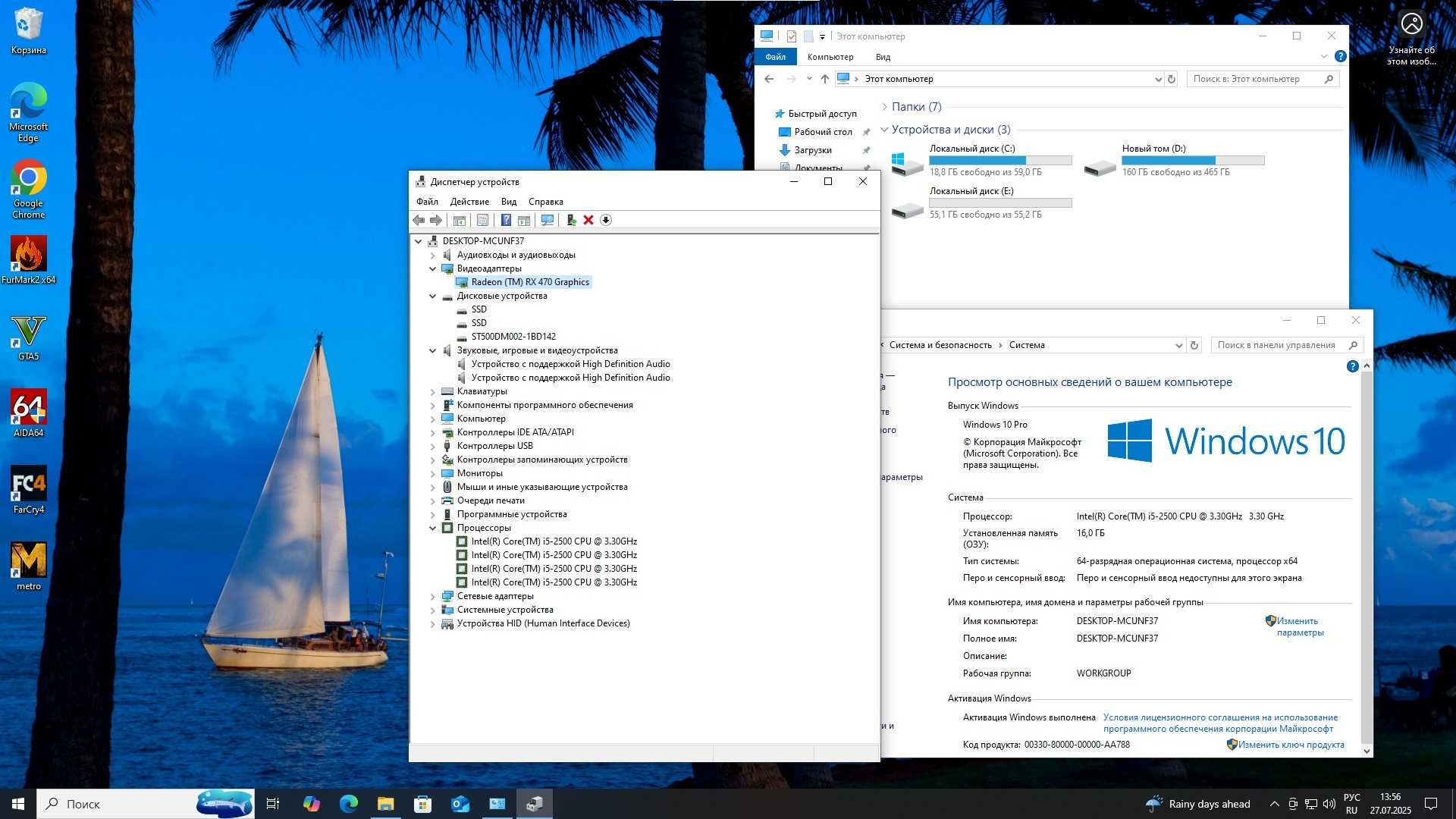Image resolution: width=1456 pixels, height=819 pixels.
Task: Expand Мониторы tree node
Action: tap(433, 473)
